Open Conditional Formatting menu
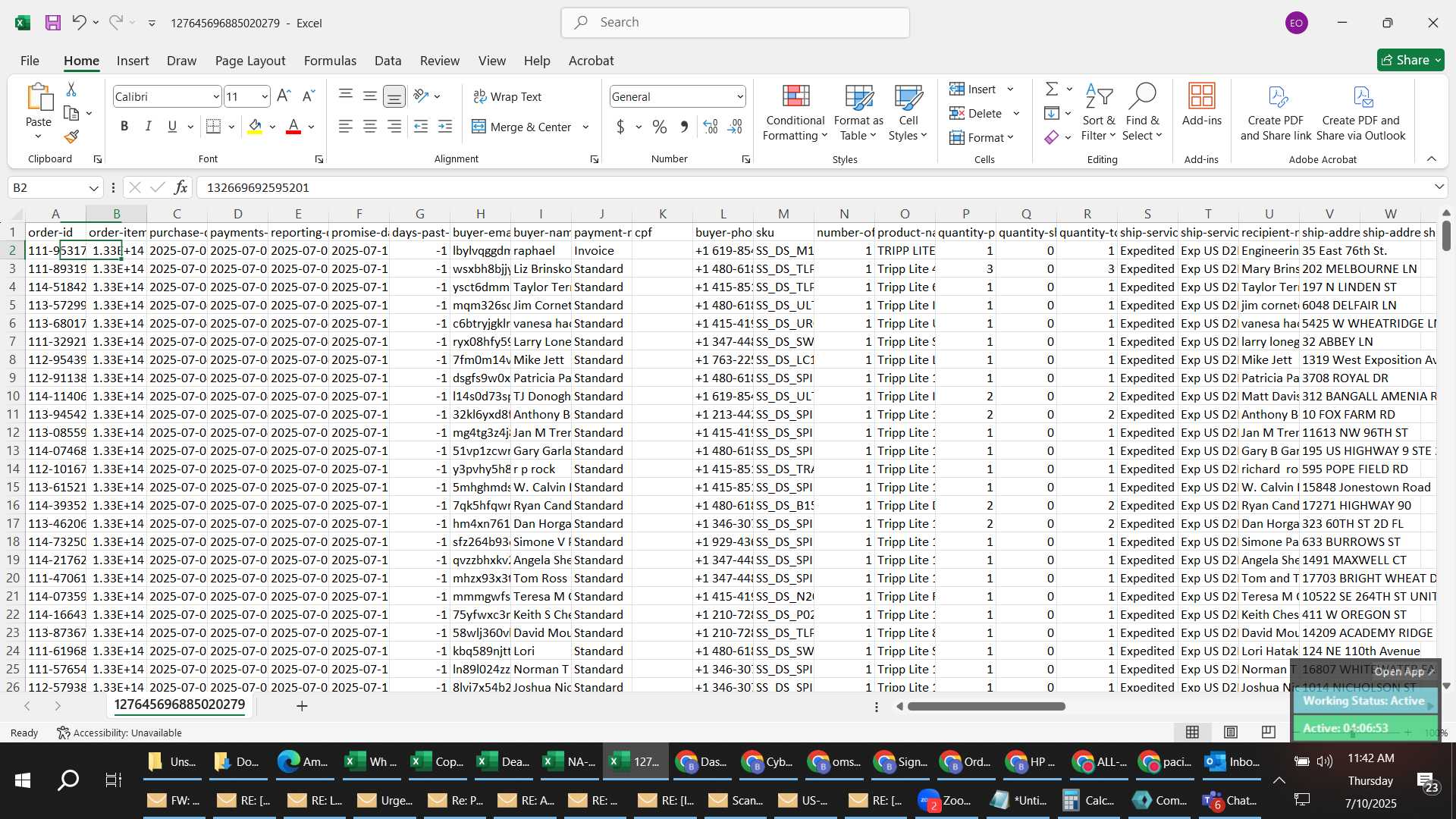Screen dimensions: 1456x819 [x=795, y=112]
